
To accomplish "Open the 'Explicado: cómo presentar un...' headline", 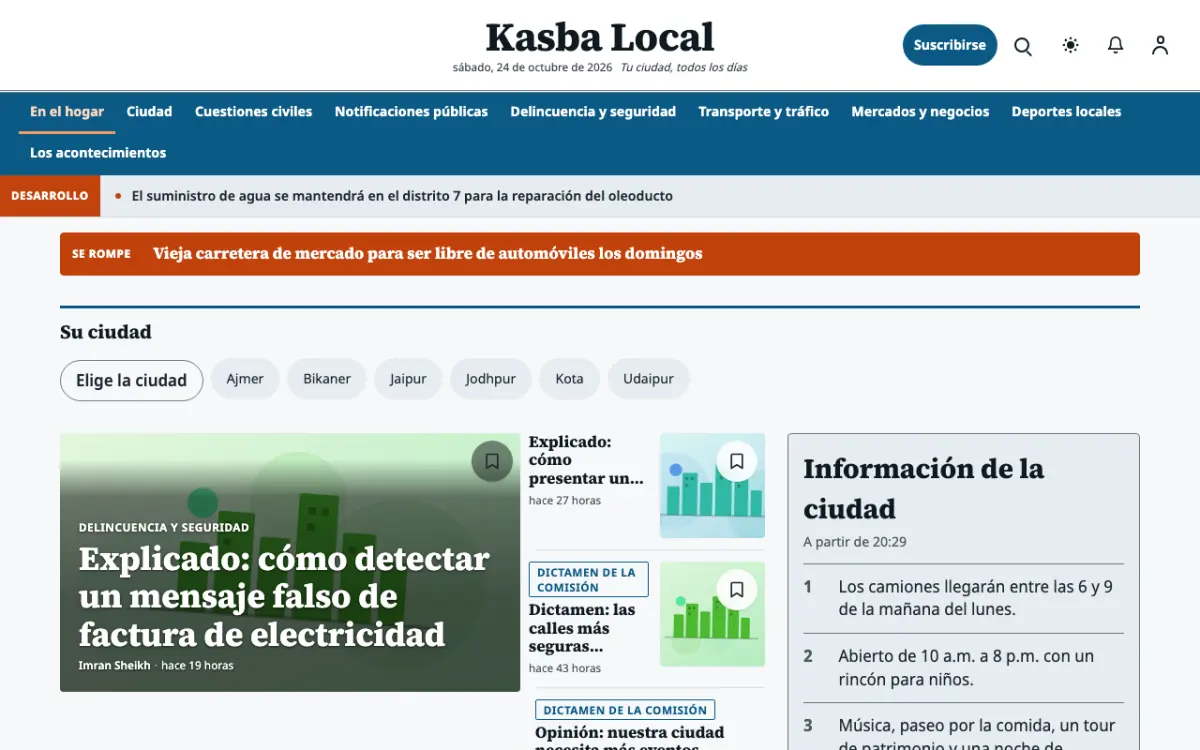I will [x=586, y=460].
